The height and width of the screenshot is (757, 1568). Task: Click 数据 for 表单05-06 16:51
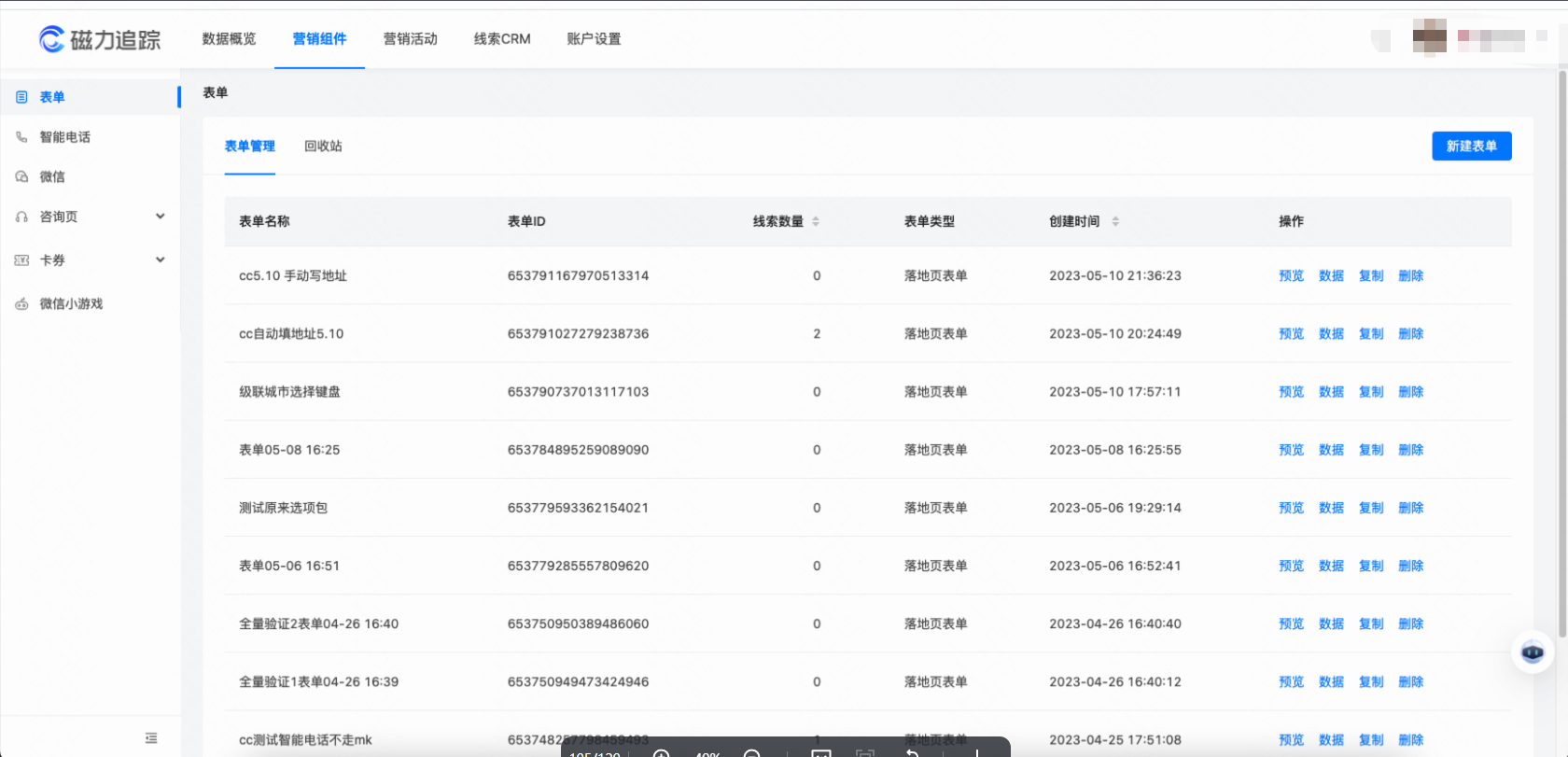[1331, 566]
